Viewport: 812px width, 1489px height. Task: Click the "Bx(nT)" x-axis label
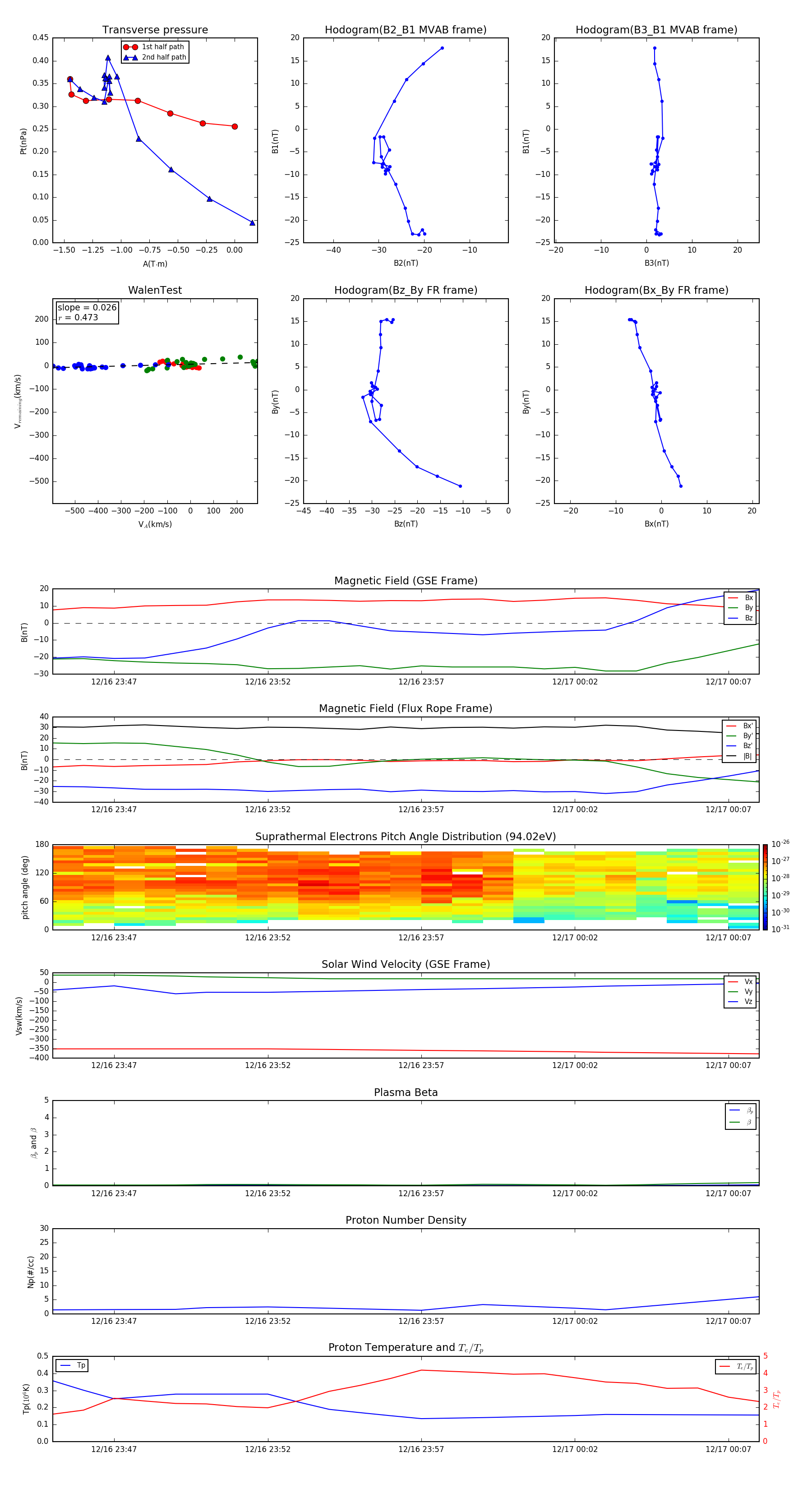point(656,524)
